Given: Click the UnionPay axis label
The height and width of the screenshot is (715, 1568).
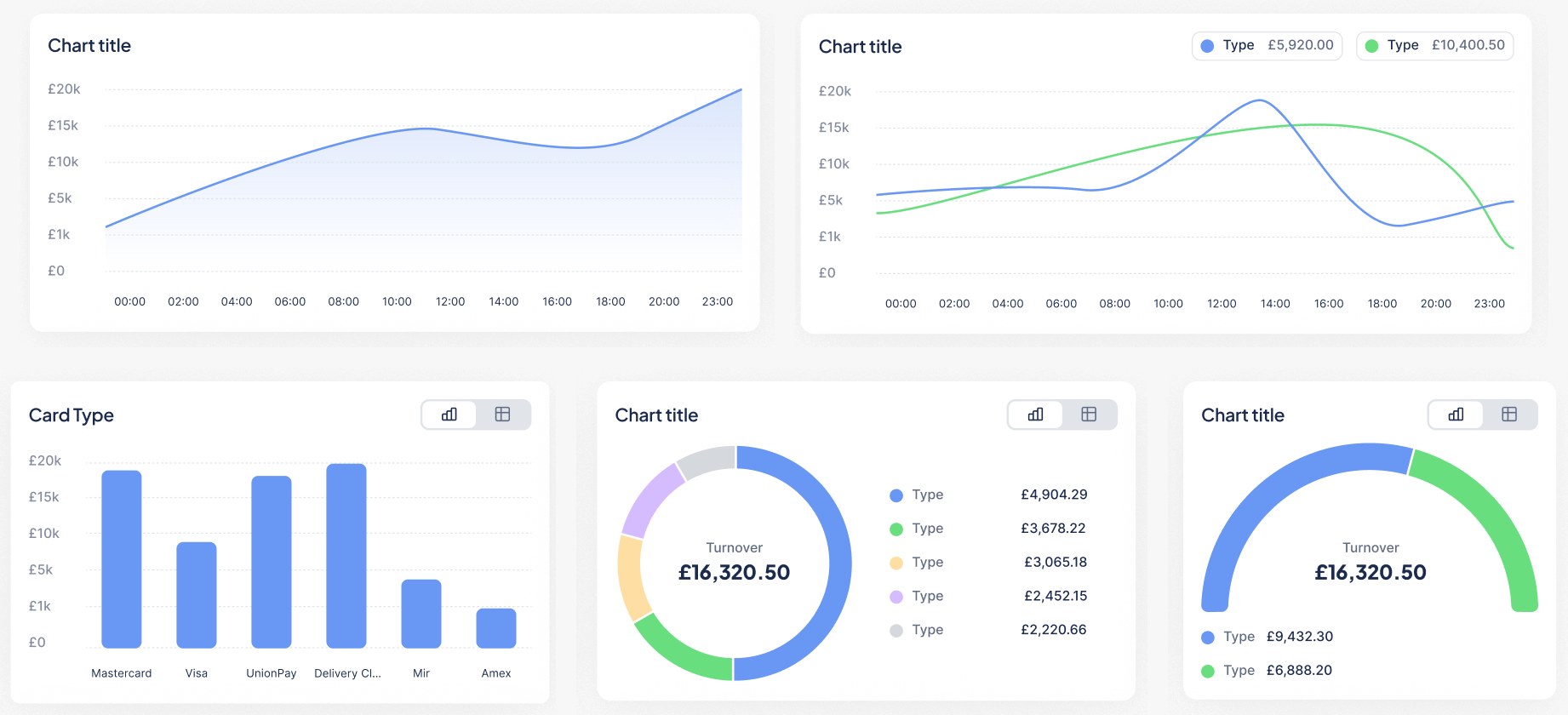Looking at the screenshot, I should tap(272, 673).
